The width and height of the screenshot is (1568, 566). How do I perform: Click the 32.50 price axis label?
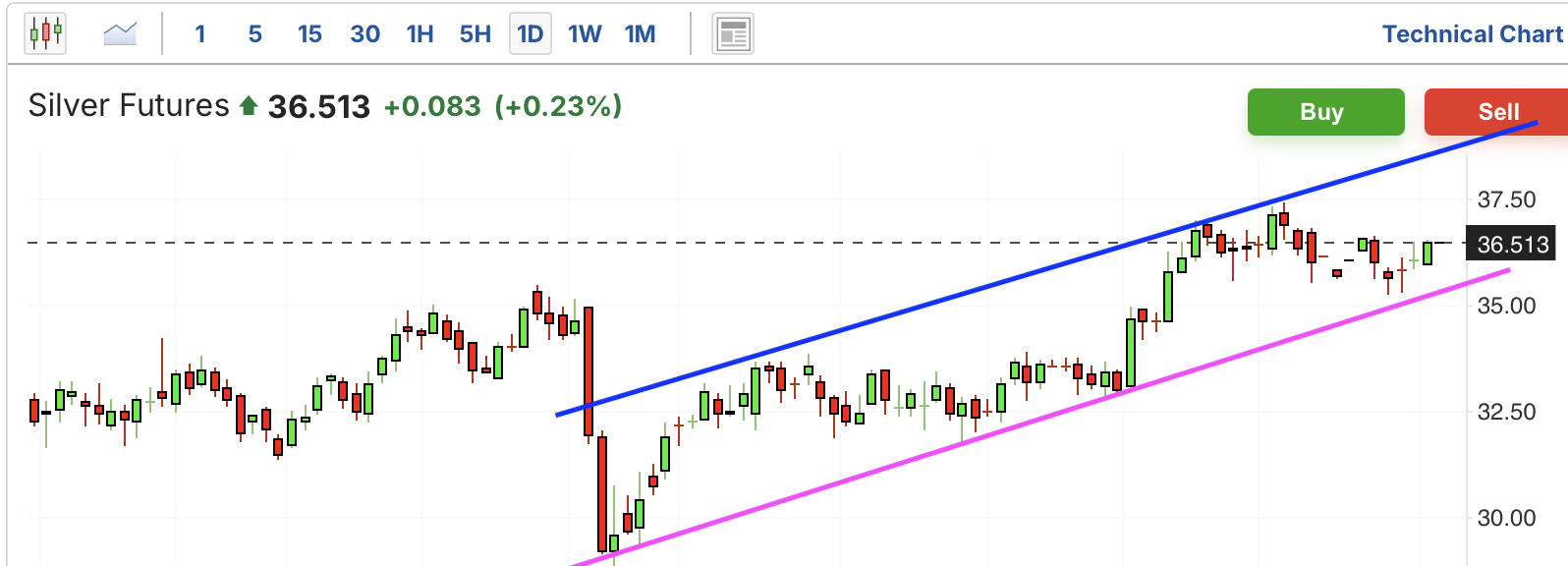(x=1506, y=412)
